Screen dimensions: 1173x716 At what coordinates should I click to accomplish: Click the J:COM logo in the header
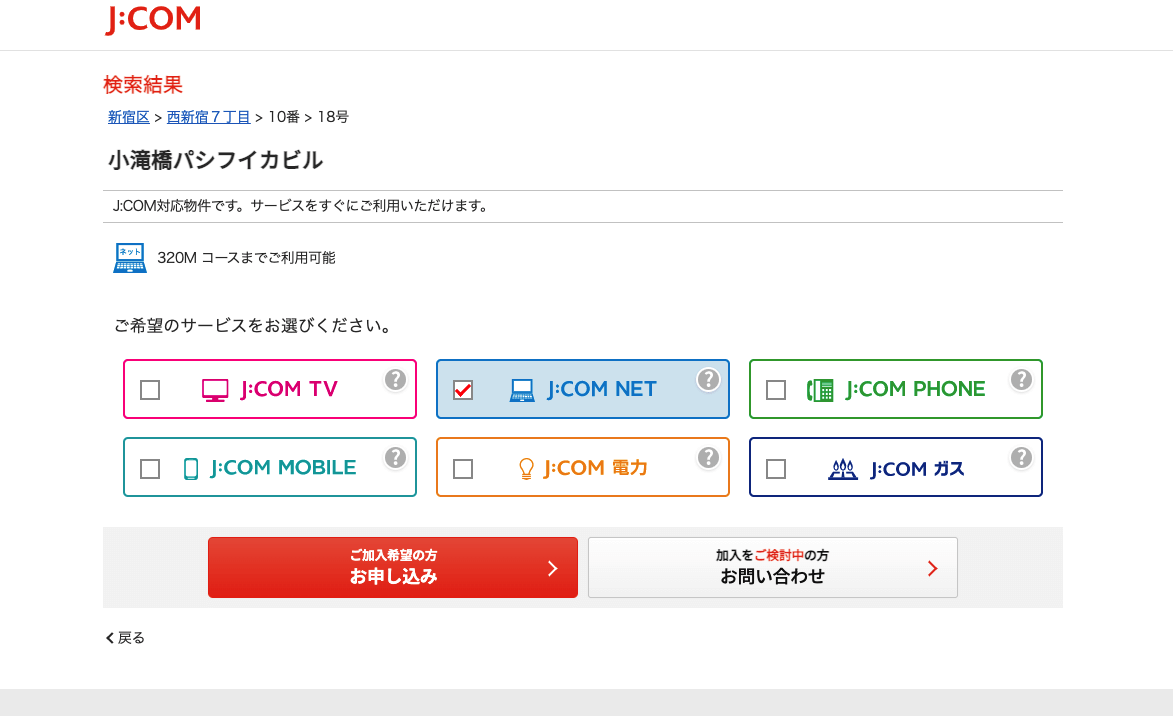click(153, 20)
